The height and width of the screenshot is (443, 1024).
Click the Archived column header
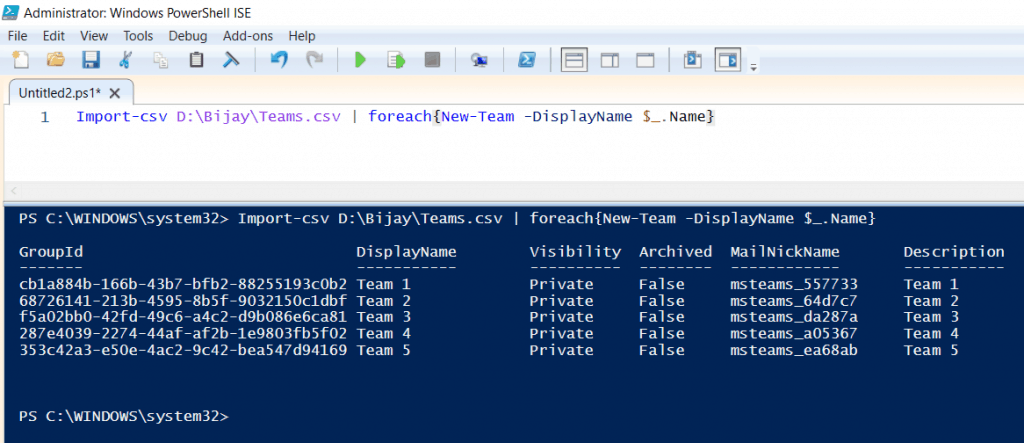[675, 252]
